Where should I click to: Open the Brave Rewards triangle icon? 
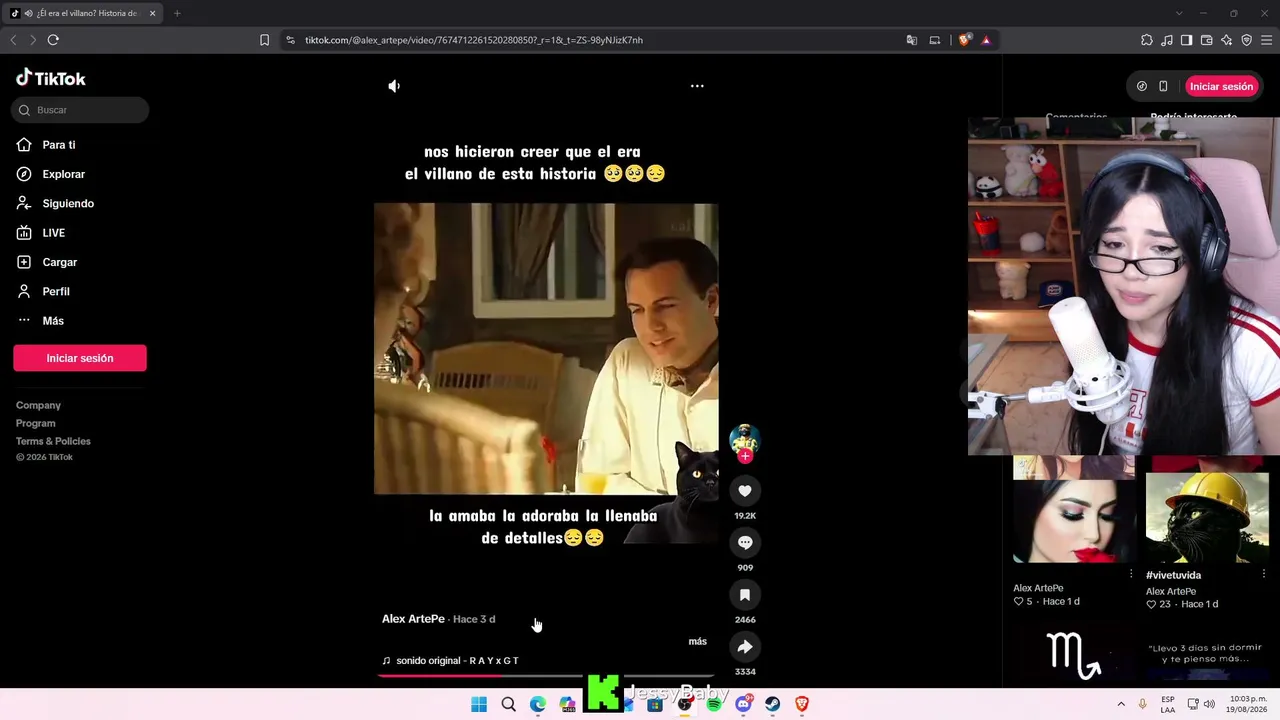[986, 40]
